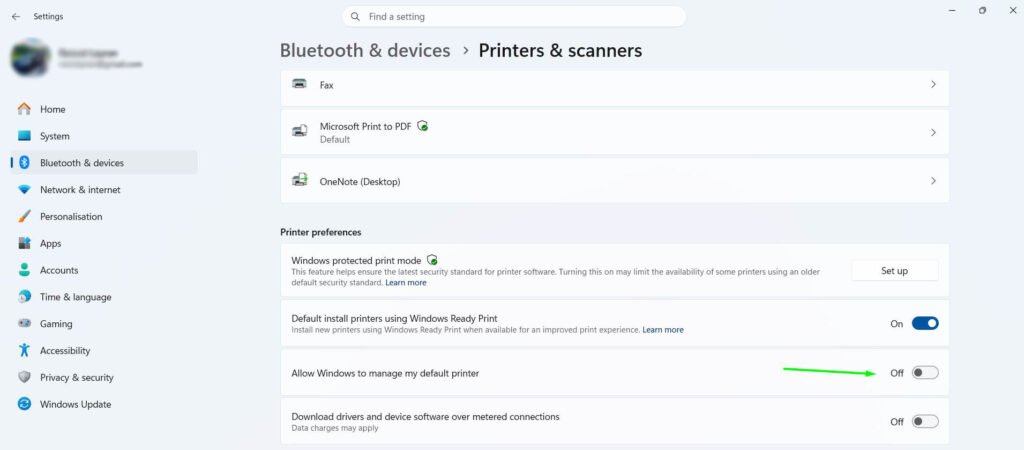Click the Network wifi icon

[24, 189]
